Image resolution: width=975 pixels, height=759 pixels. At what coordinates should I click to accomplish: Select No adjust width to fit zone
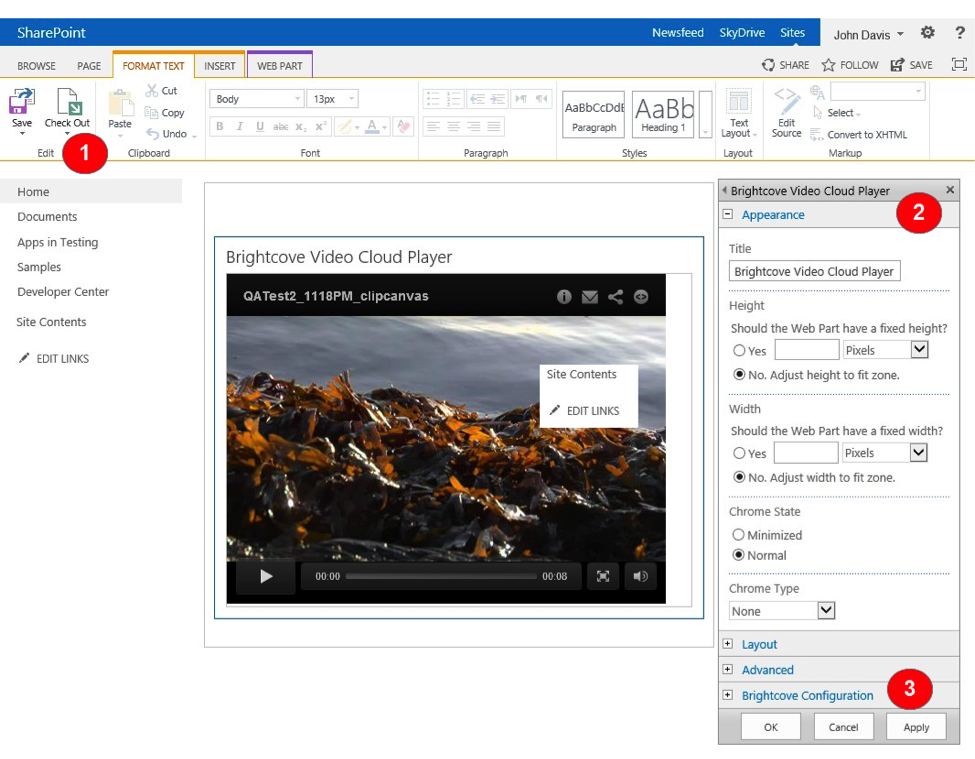[739, 477]
